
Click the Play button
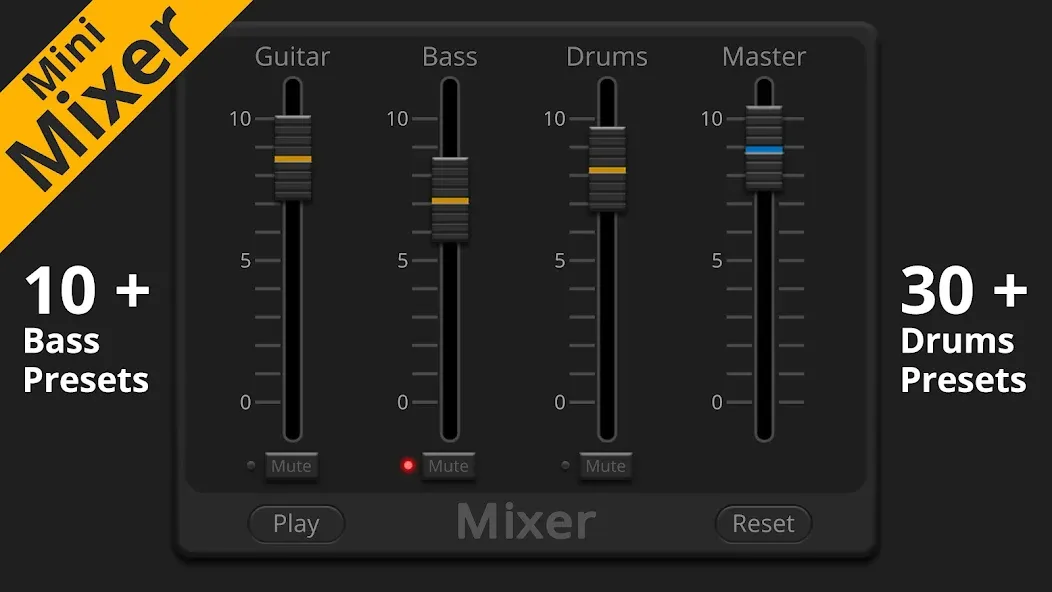tap(296, 524)
